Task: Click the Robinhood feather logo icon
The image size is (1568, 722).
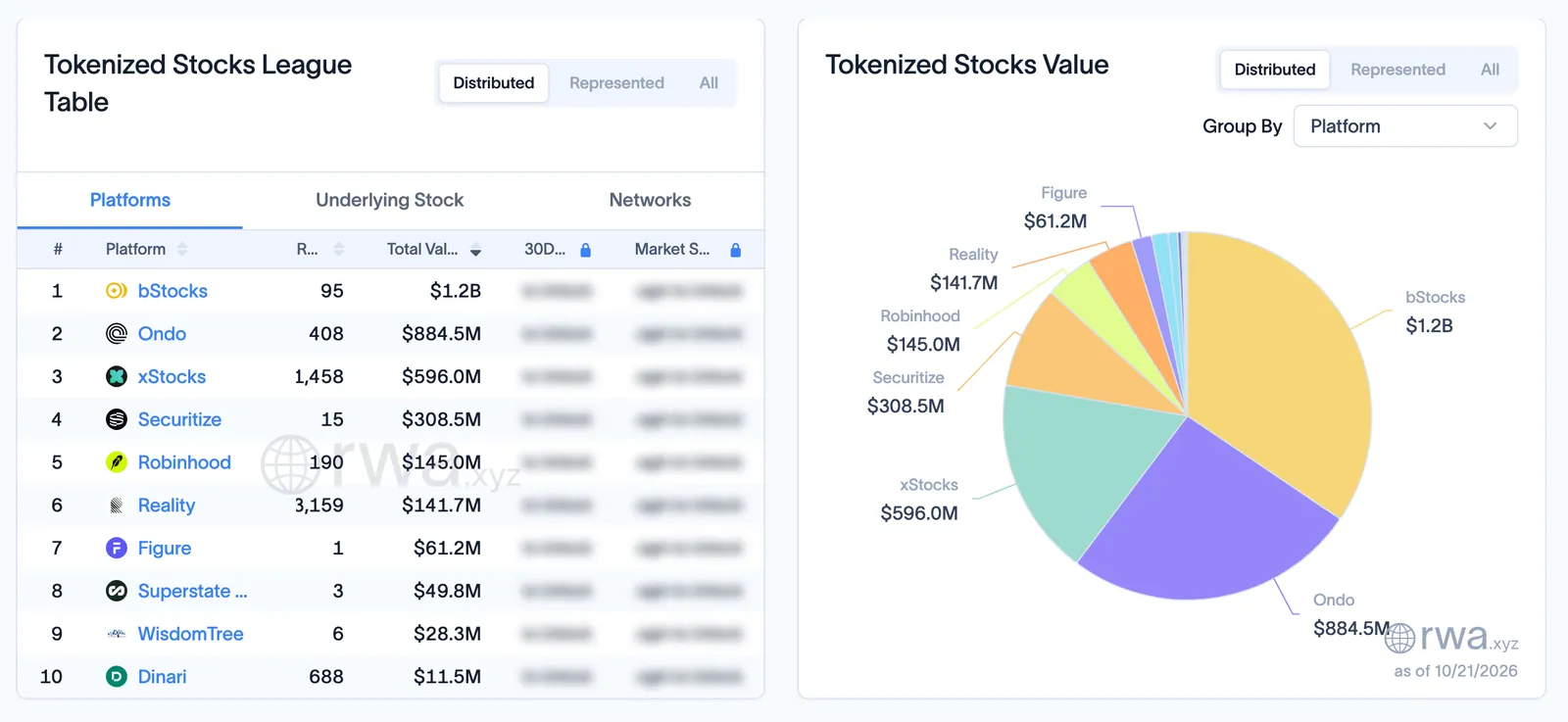Action: click(116, 462)
